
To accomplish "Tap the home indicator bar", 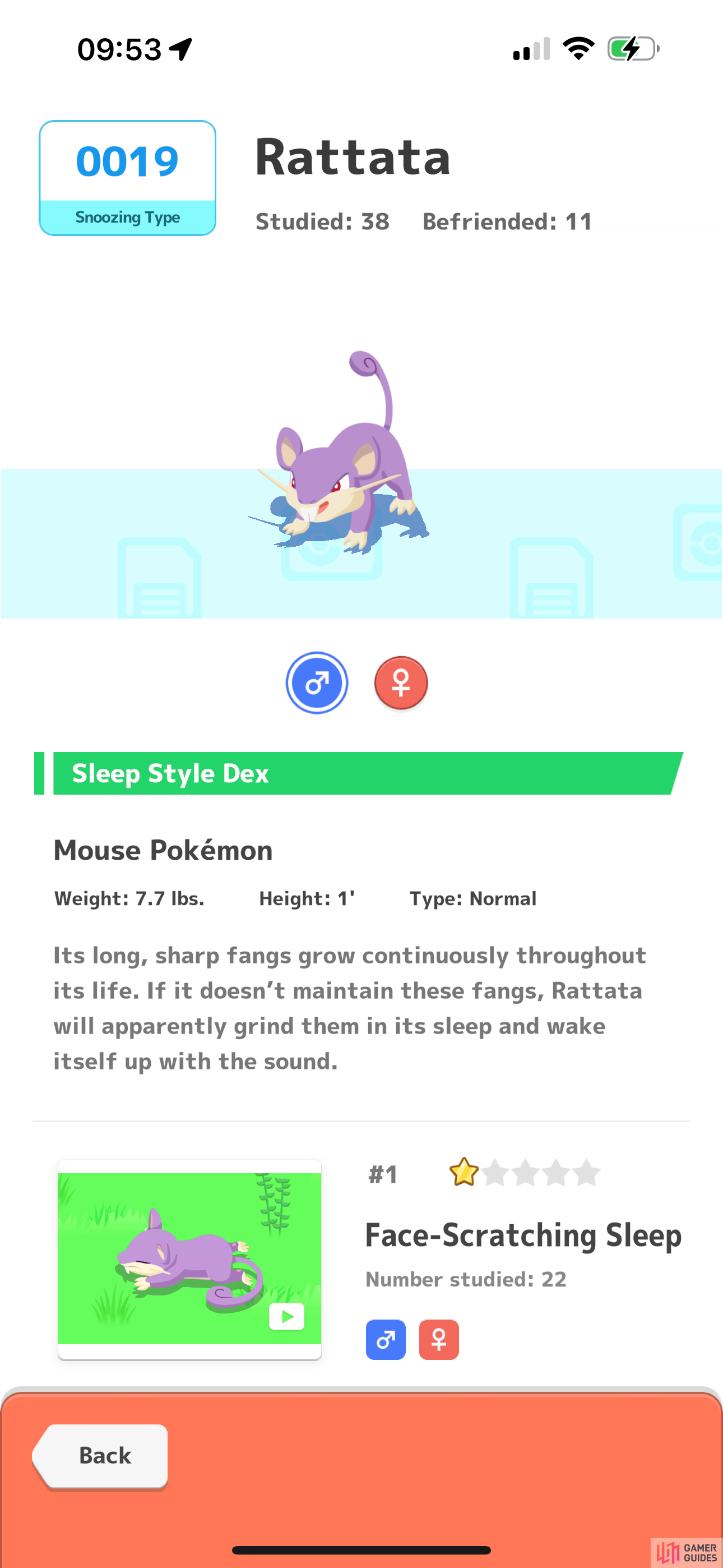I will coord(361,1549).
